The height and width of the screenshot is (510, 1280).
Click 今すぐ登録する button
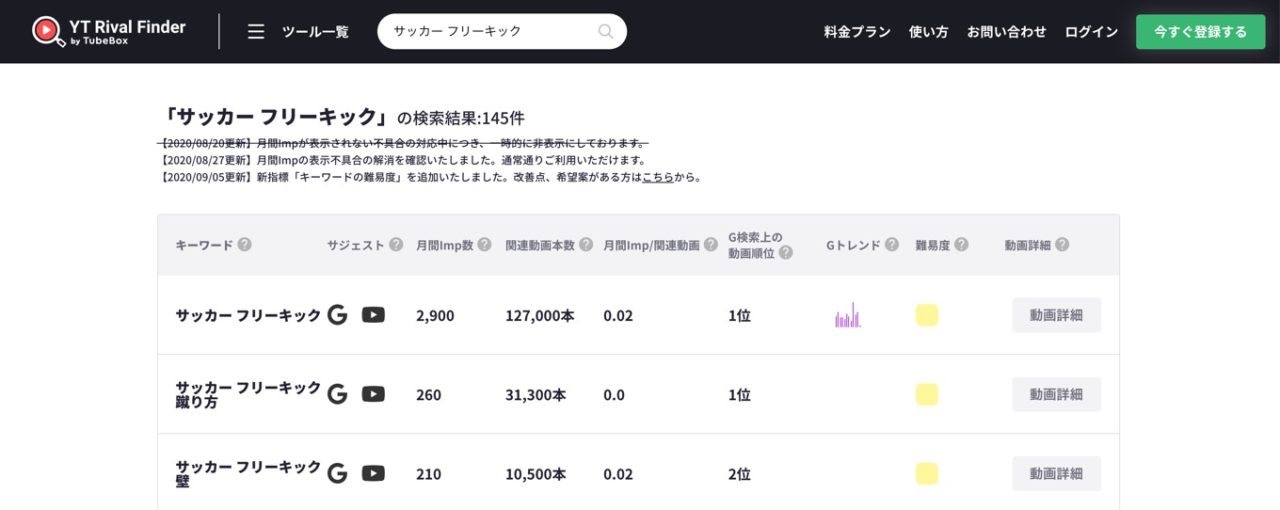[x=1200, y=32]
